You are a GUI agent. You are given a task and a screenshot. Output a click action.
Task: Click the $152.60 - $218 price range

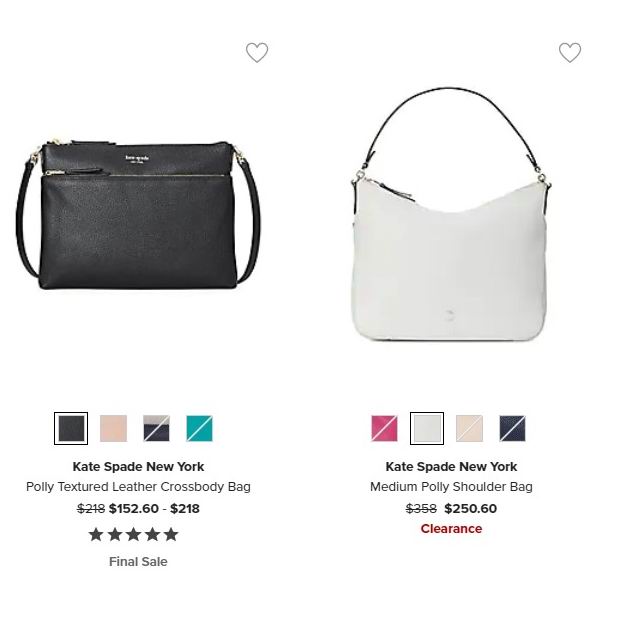pos(154,509)
